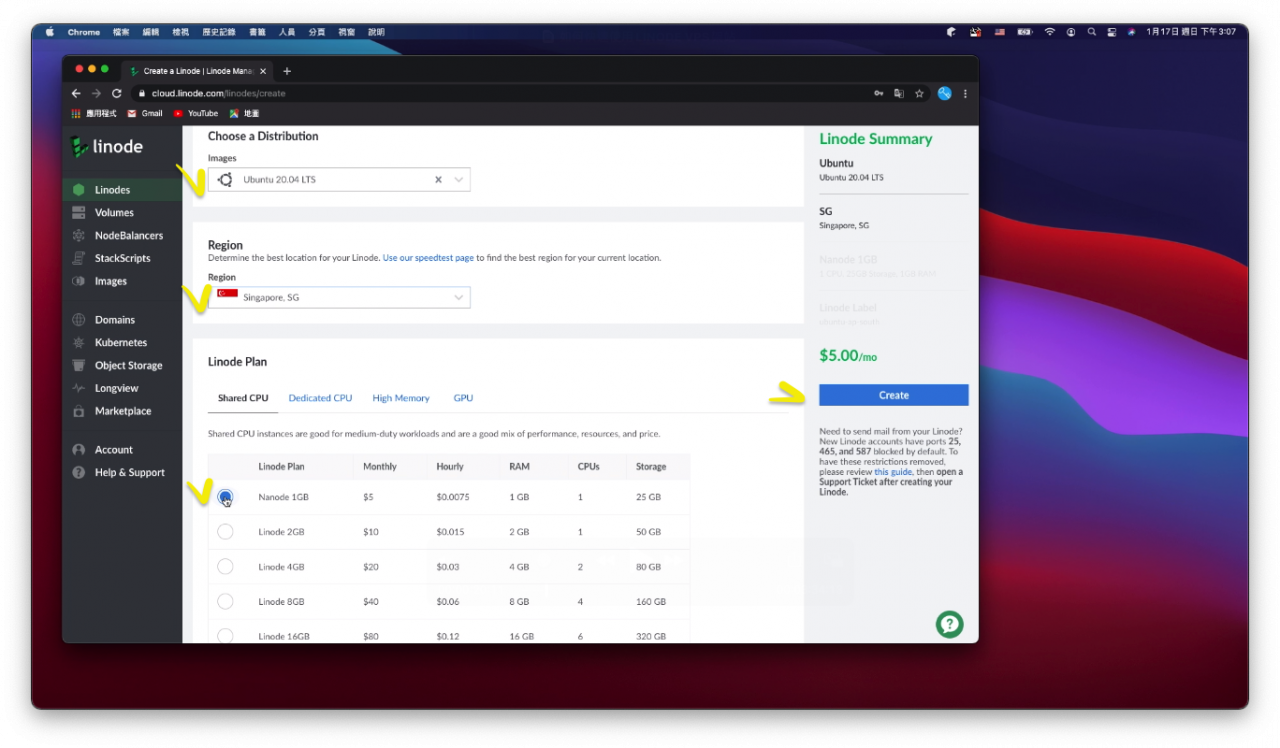Open the Images sidebar entry
1280x748 pixels.
pyautogui.click(x=110, y=282)
